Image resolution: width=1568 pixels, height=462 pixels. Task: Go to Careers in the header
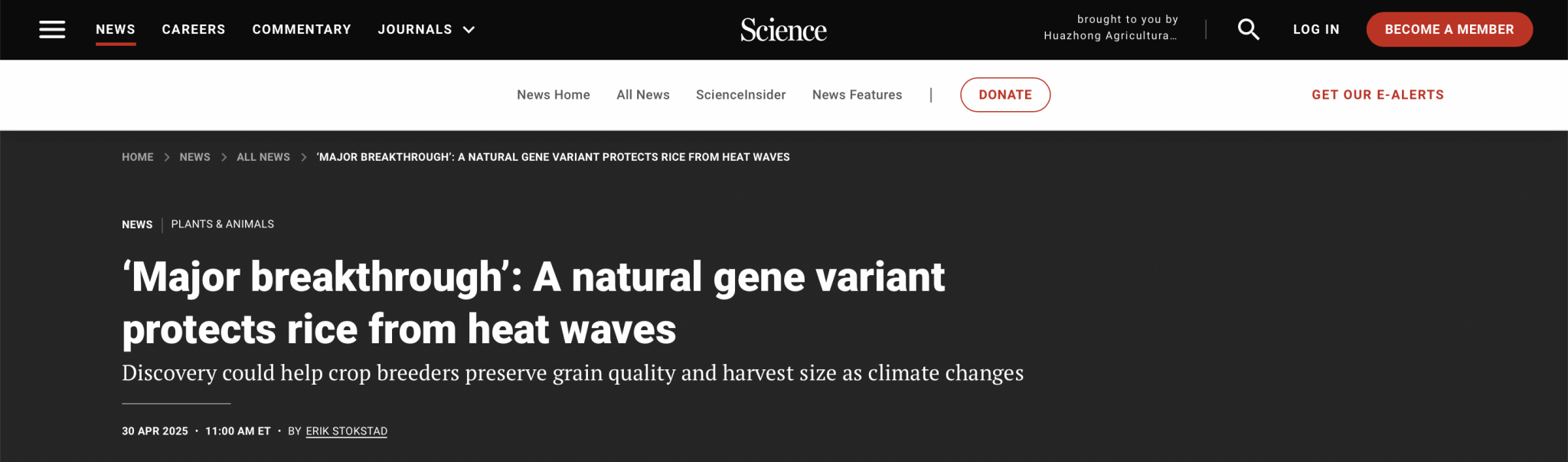194,29
